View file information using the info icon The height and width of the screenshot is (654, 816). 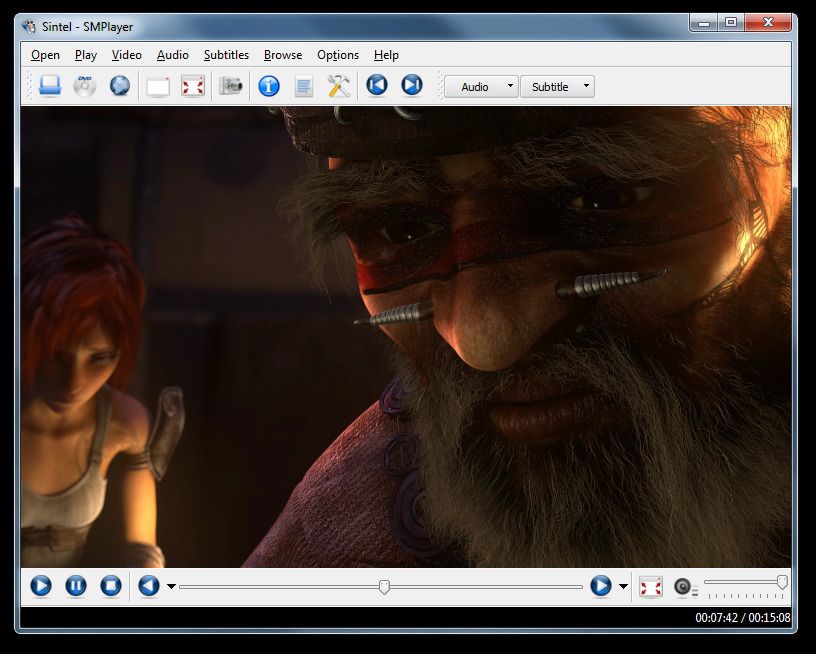pyautogui.click(x=268, y=86)
